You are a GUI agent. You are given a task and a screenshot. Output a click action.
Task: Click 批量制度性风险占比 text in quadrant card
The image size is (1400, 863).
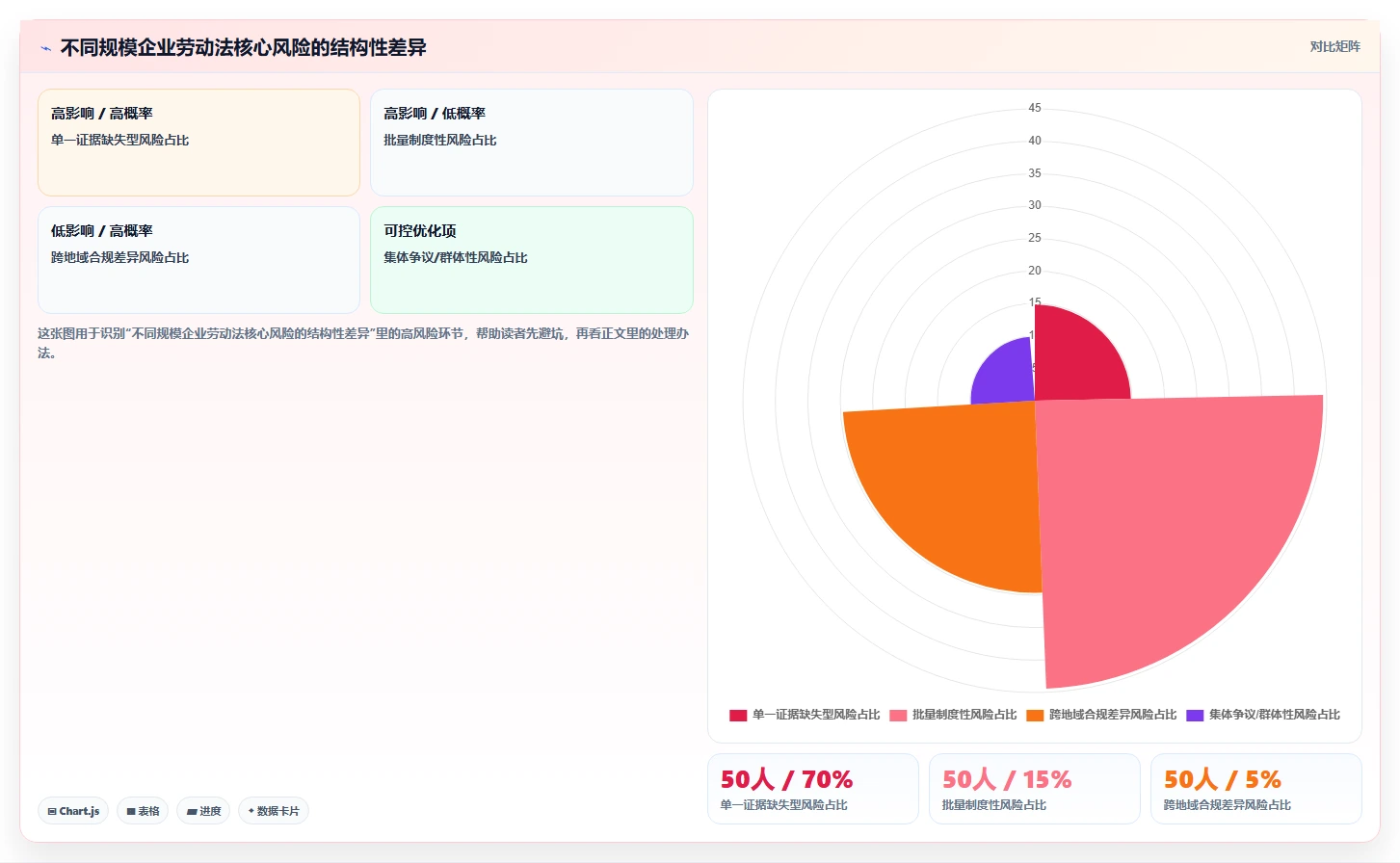click(440, 140)
